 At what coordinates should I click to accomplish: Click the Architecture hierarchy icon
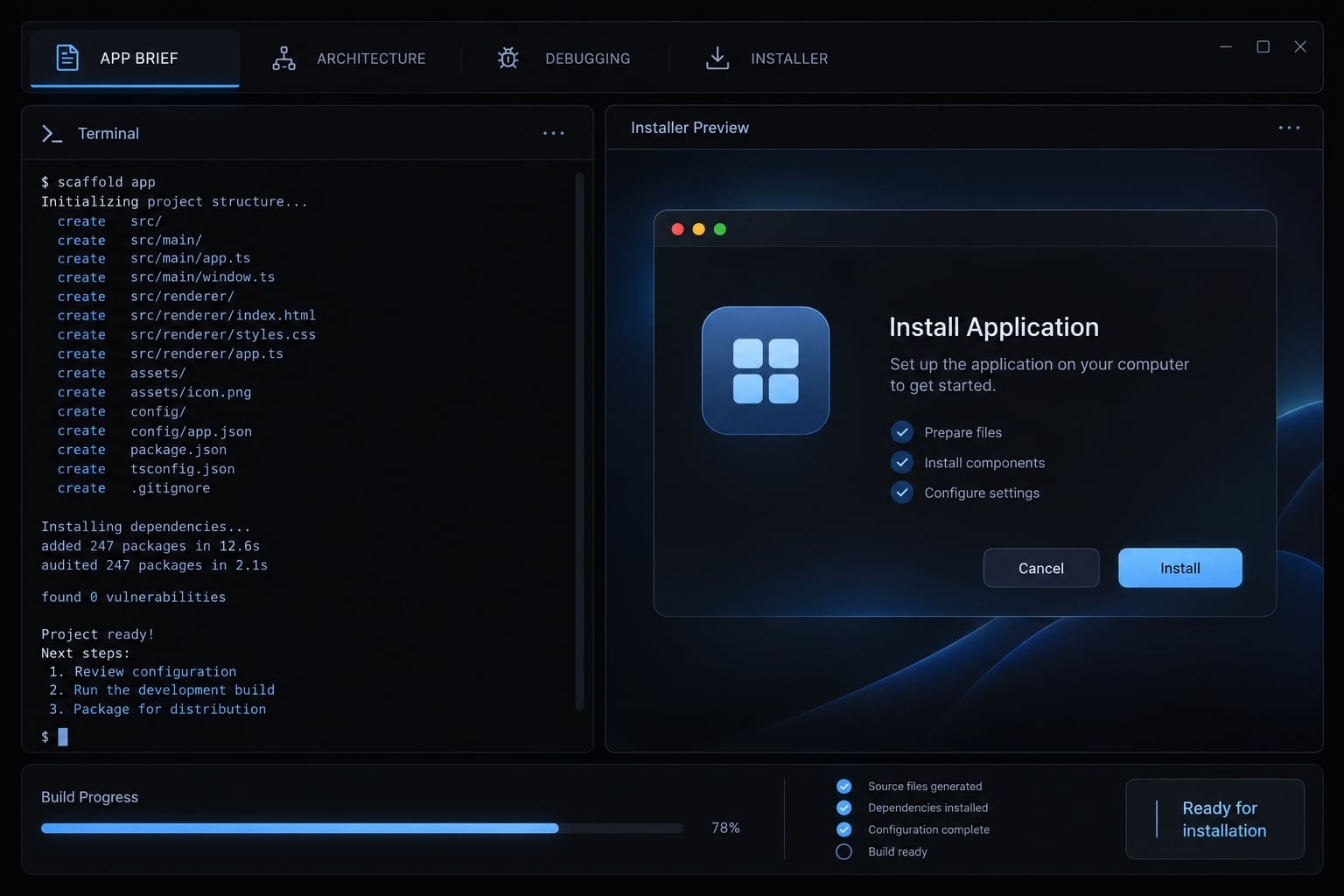283,59
